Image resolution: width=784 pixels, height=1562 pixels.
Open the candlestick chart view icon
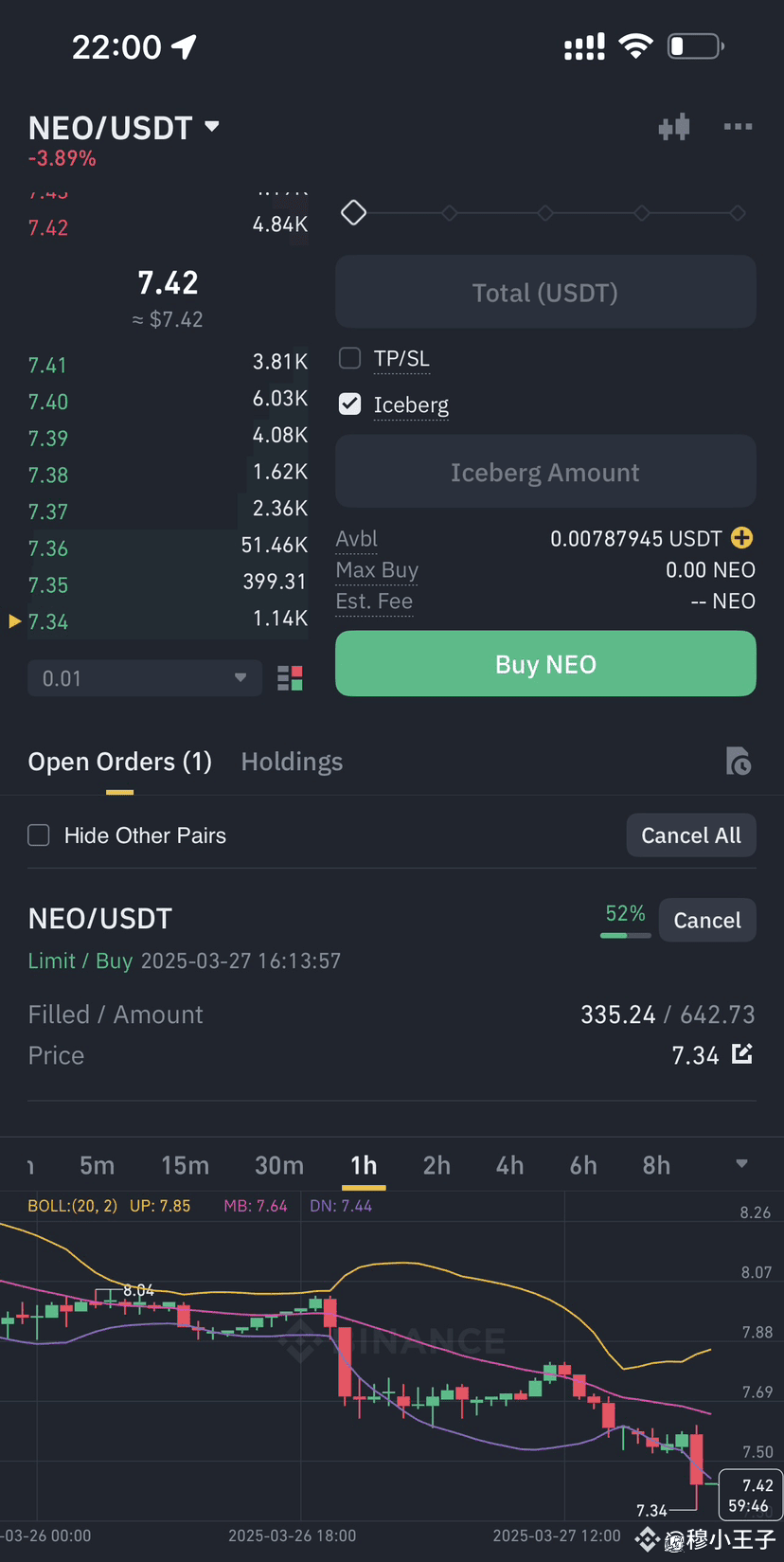[x=674, y=127]
